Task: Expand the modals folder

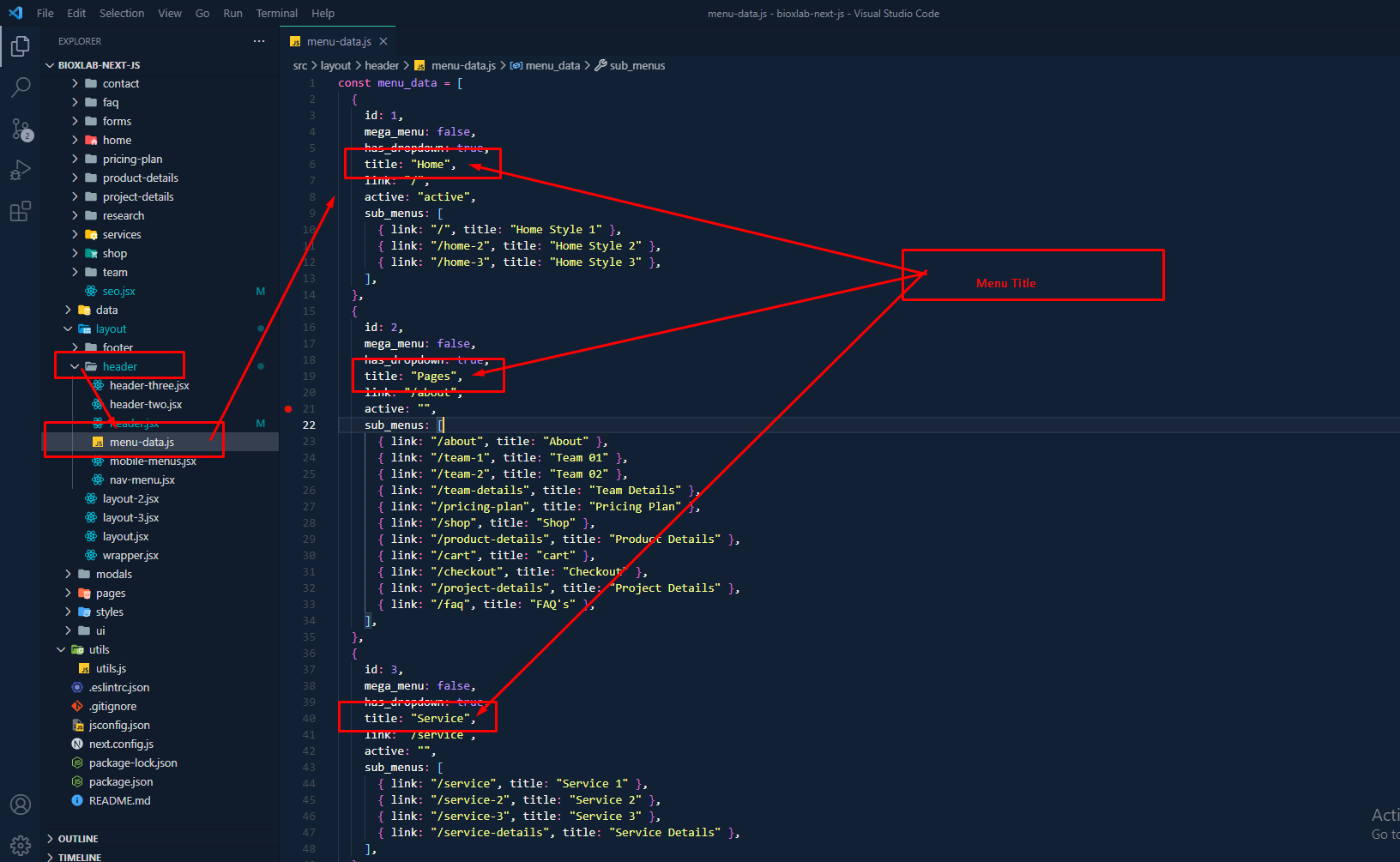Action: pos(69,575)
